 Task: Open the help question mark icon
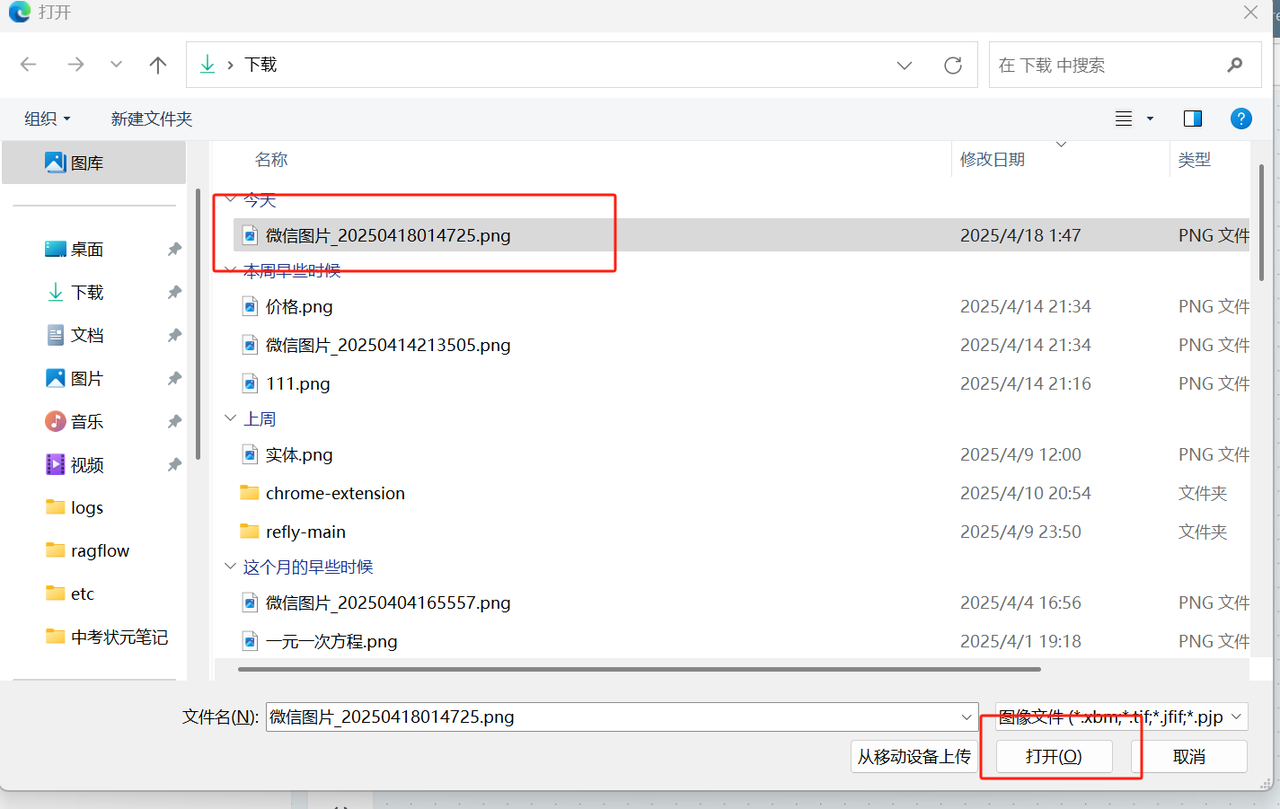(x=1241, y=119)
